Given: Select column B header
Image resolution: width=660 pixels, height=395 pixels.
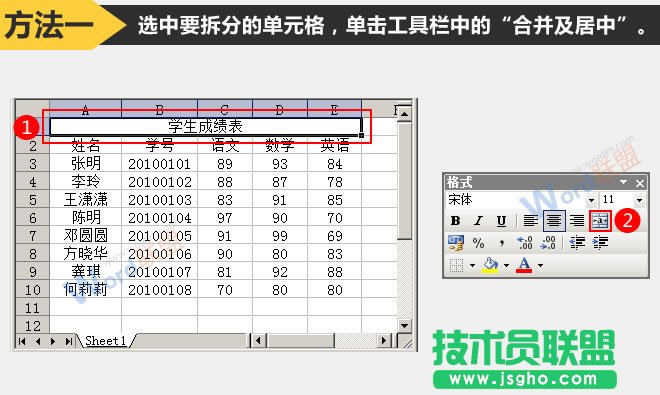Looking at the screenshot, I should pos(160,109).
